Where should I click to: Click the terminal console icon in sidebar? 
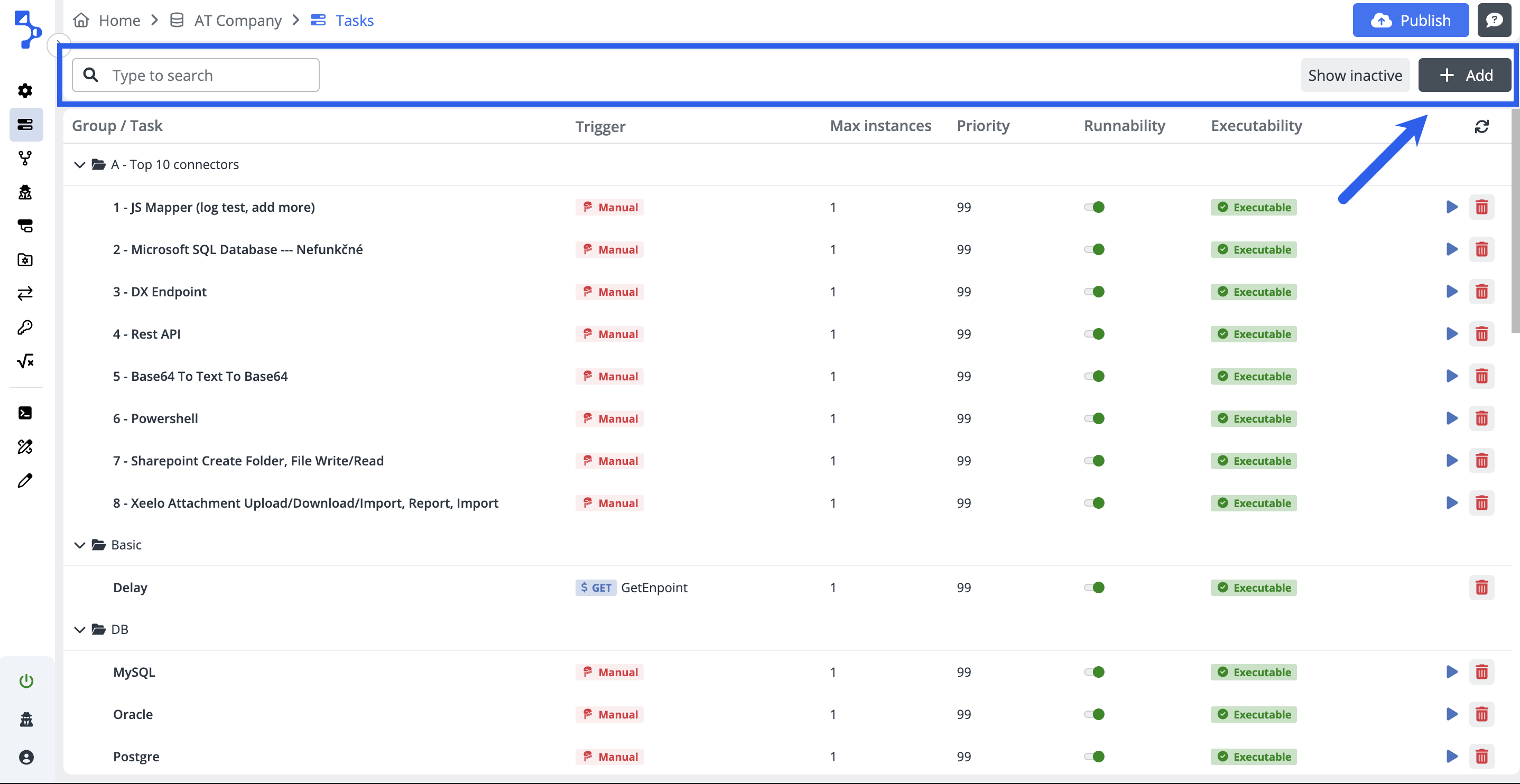point(25,413)
